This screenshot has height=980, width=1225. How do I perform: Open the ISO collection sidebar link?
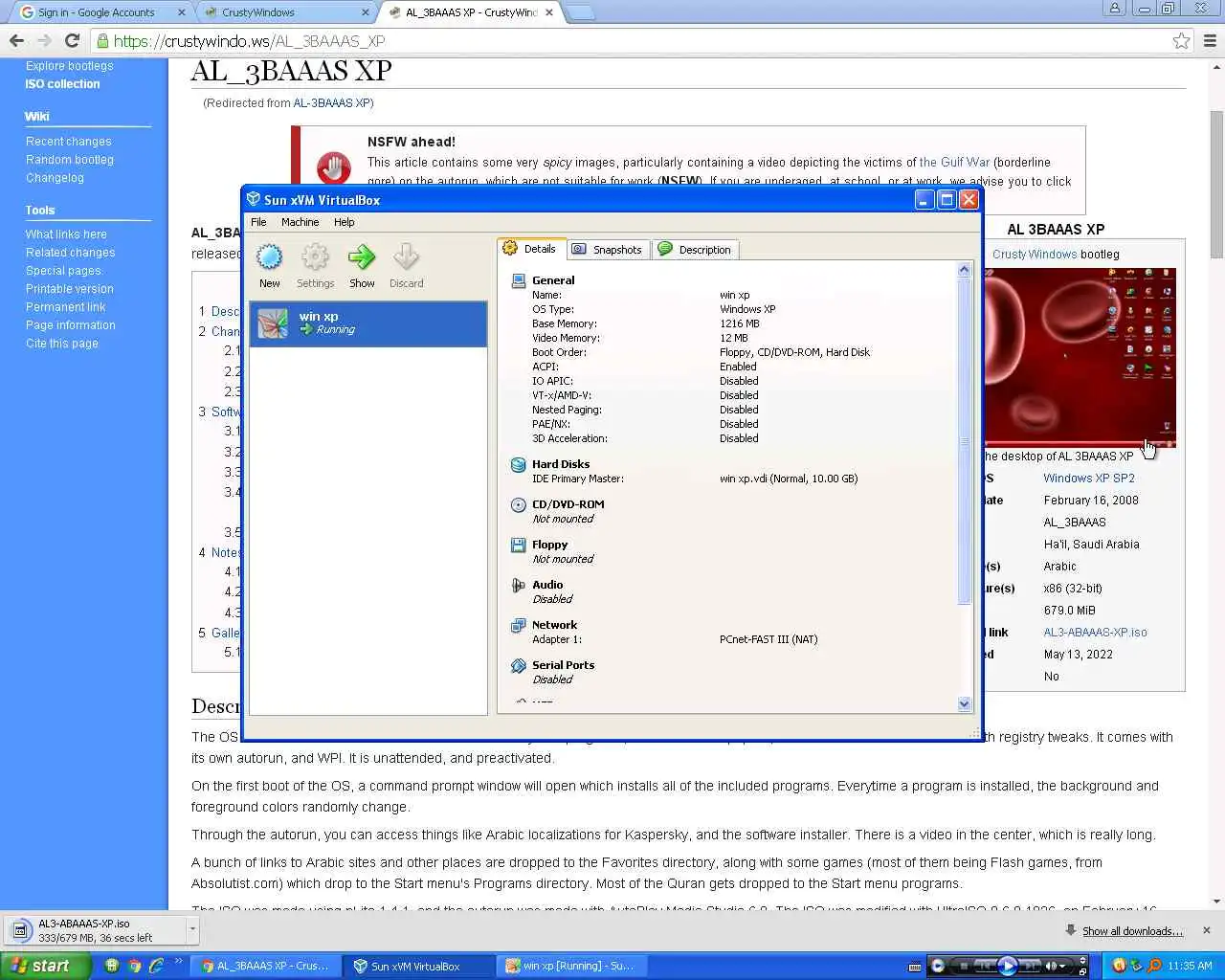(x=62, y=84)
